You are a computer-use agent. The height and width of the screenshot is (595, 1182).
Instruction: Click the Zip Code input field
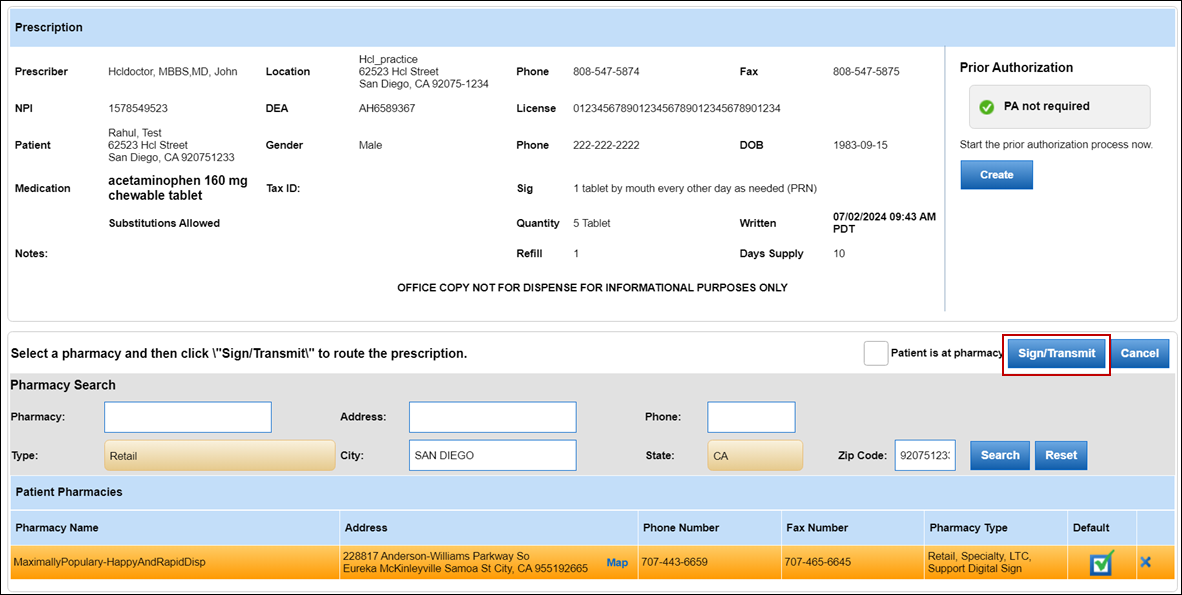click(924, 455)
